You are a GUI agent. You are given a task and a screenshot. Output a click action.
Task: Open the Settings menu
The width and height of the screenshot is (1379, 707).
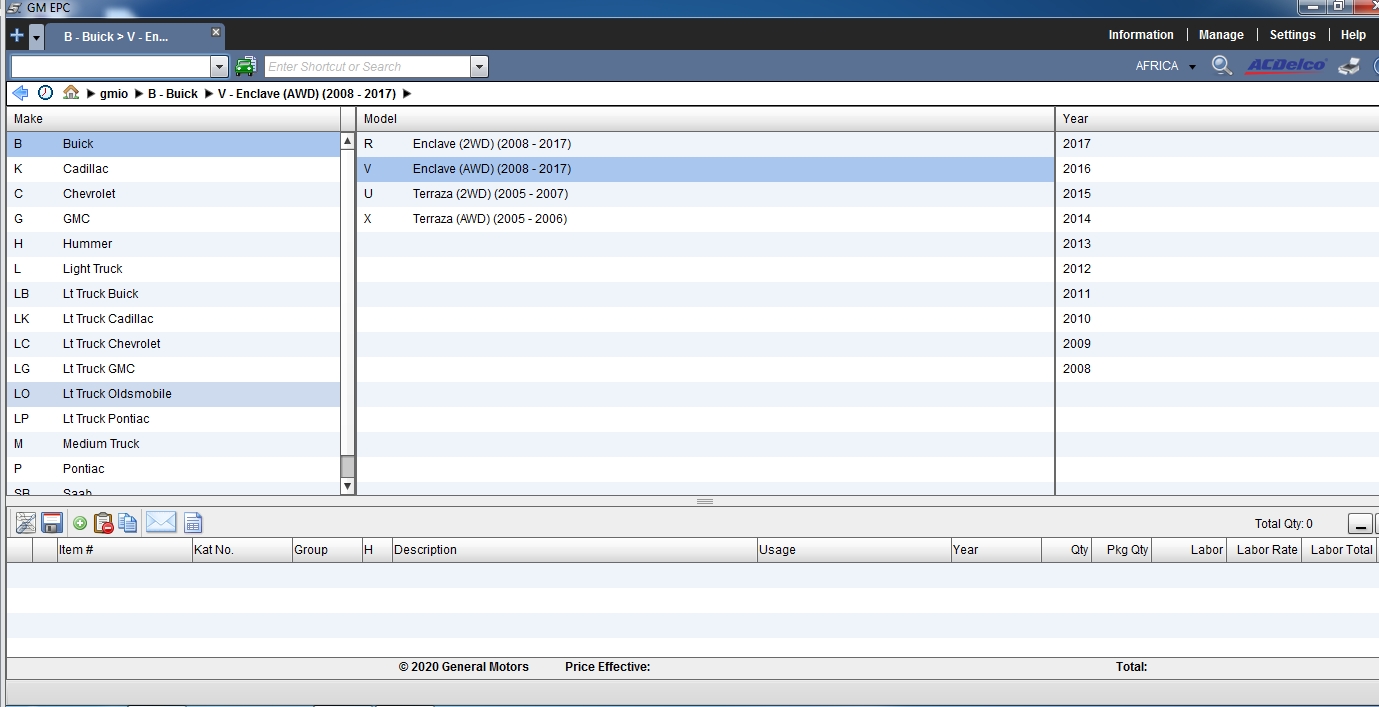point(1293,35)
